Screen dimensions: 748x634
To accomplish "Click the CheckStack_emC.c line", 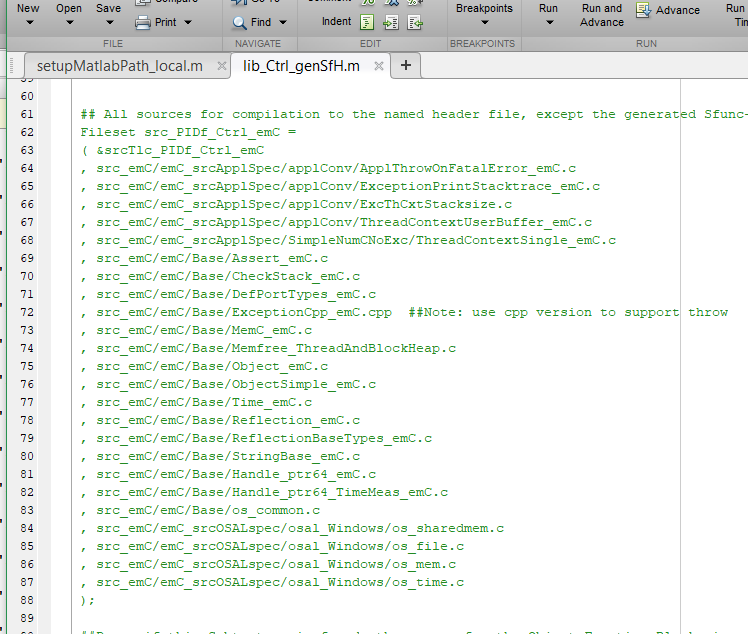I will (x=220, y=276).
